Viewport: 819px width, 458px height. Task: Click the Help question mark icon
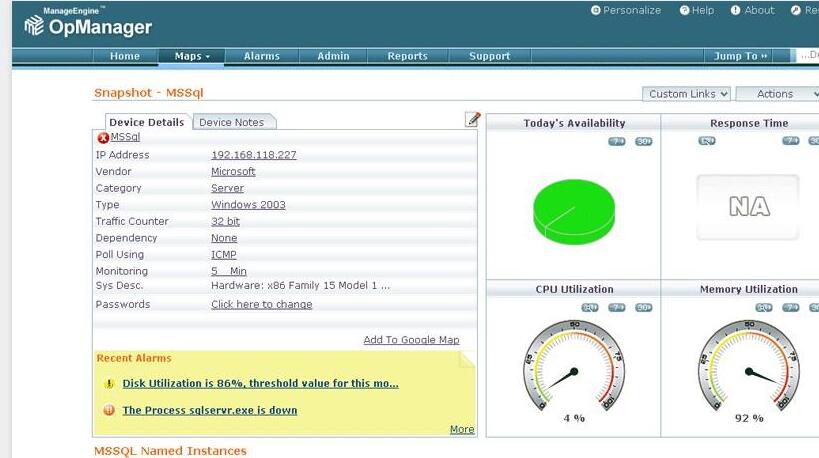click(x=684, y=10)
